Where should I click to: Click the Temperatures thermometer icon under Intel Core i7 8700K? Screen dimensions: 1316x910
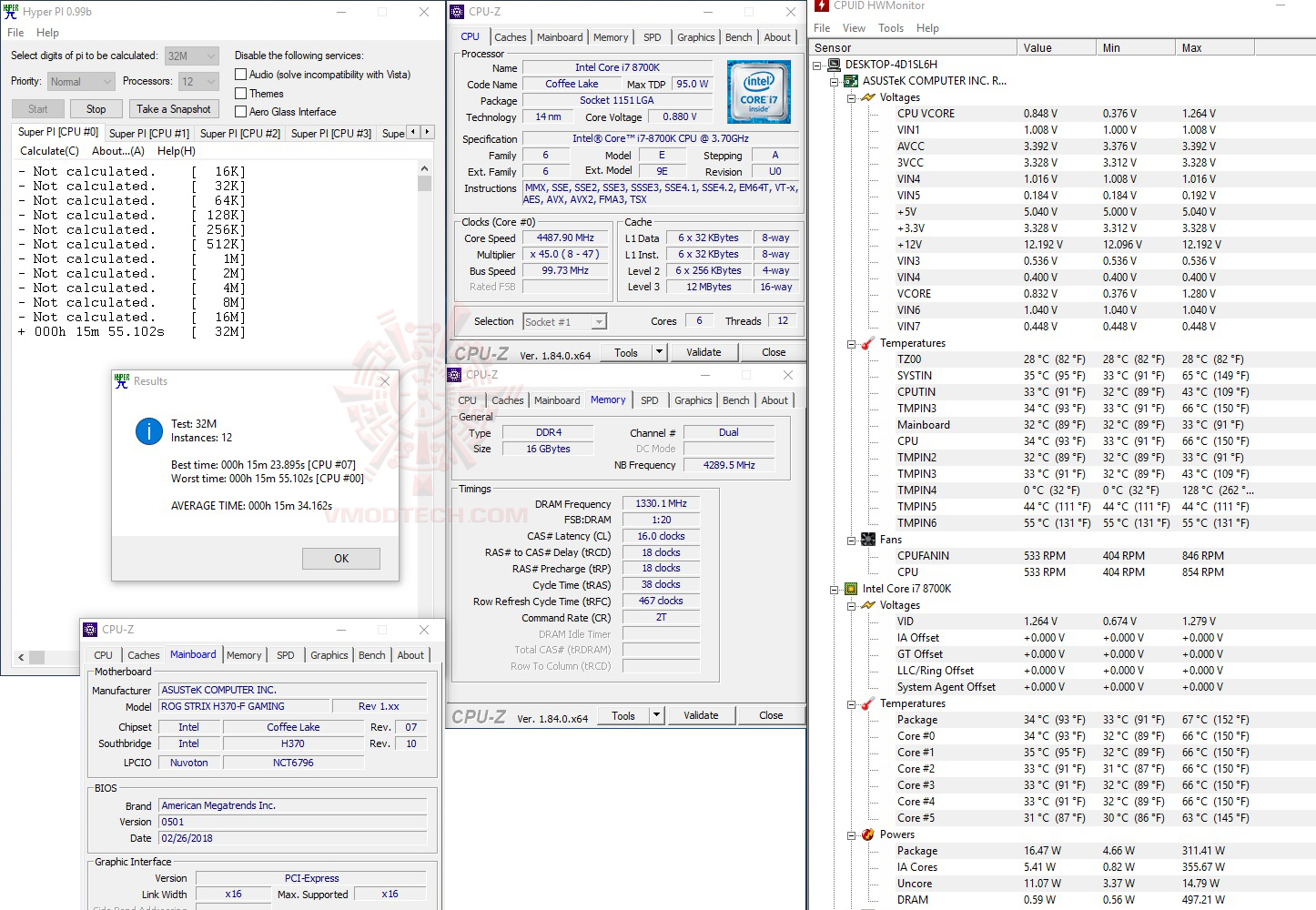pyautogui.click(x=866, y=703)
